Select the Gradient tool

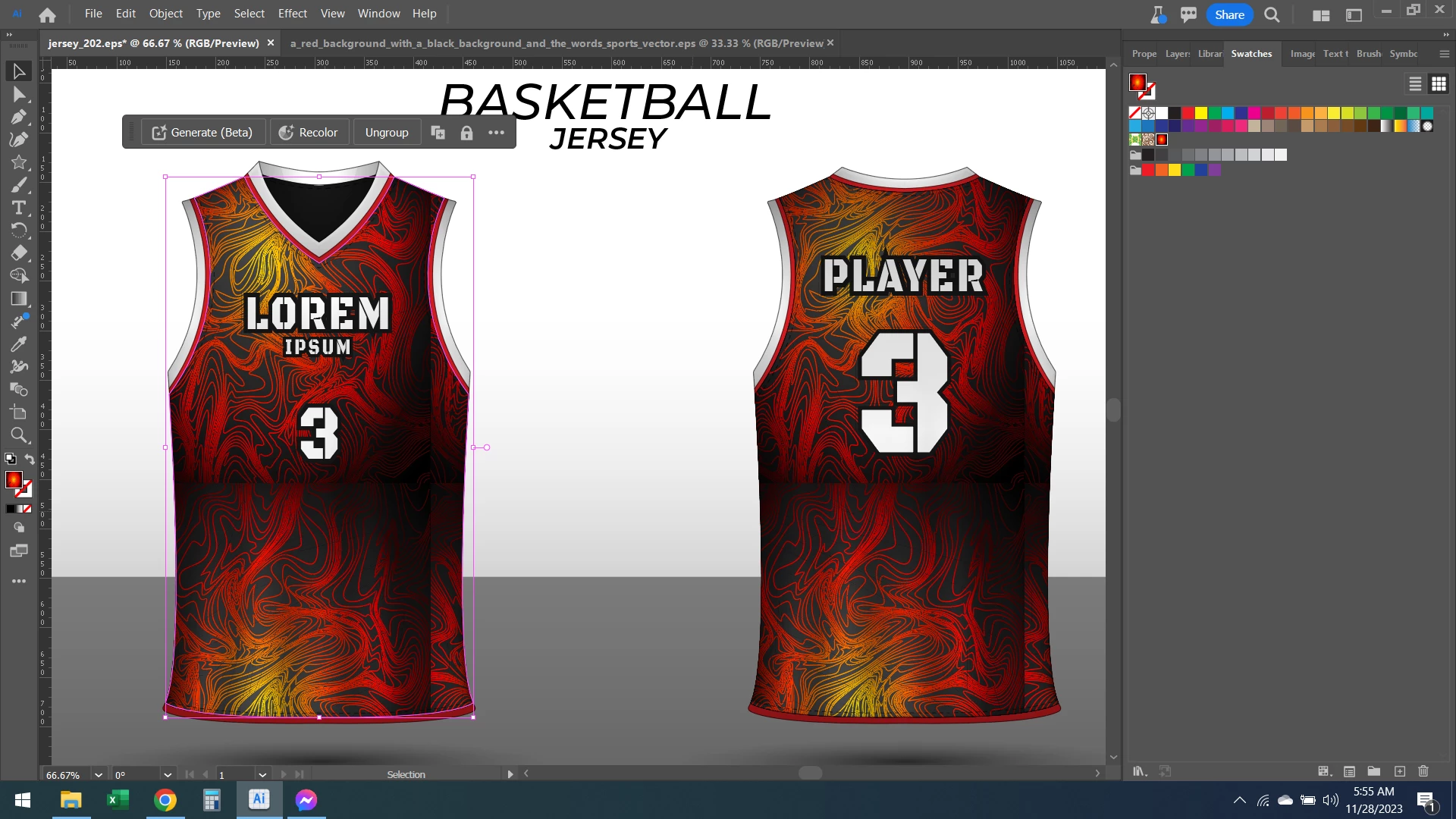tap(19, 299)
